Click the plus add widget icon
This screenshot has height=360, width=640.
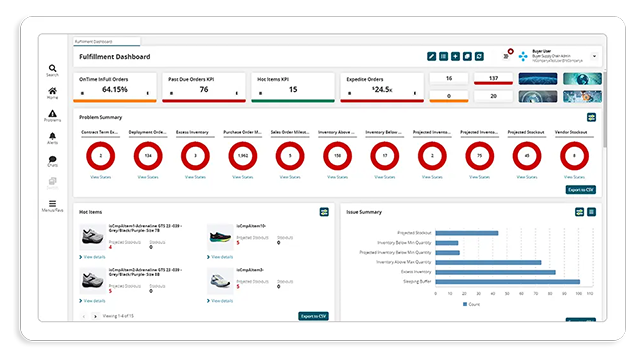tap(455, 56)
